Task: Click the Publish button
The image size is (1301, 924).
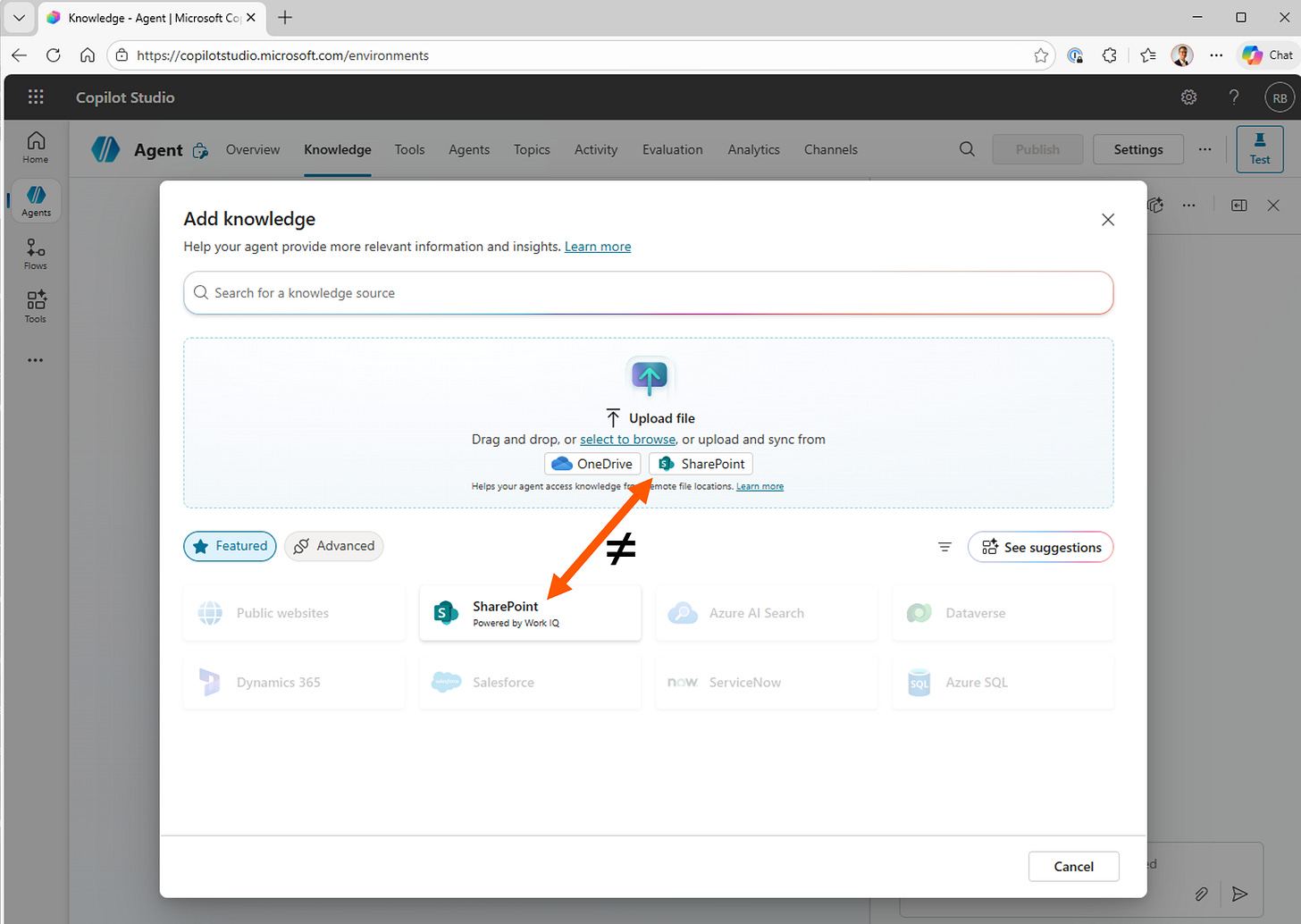Action: [x=1037, y=149]
